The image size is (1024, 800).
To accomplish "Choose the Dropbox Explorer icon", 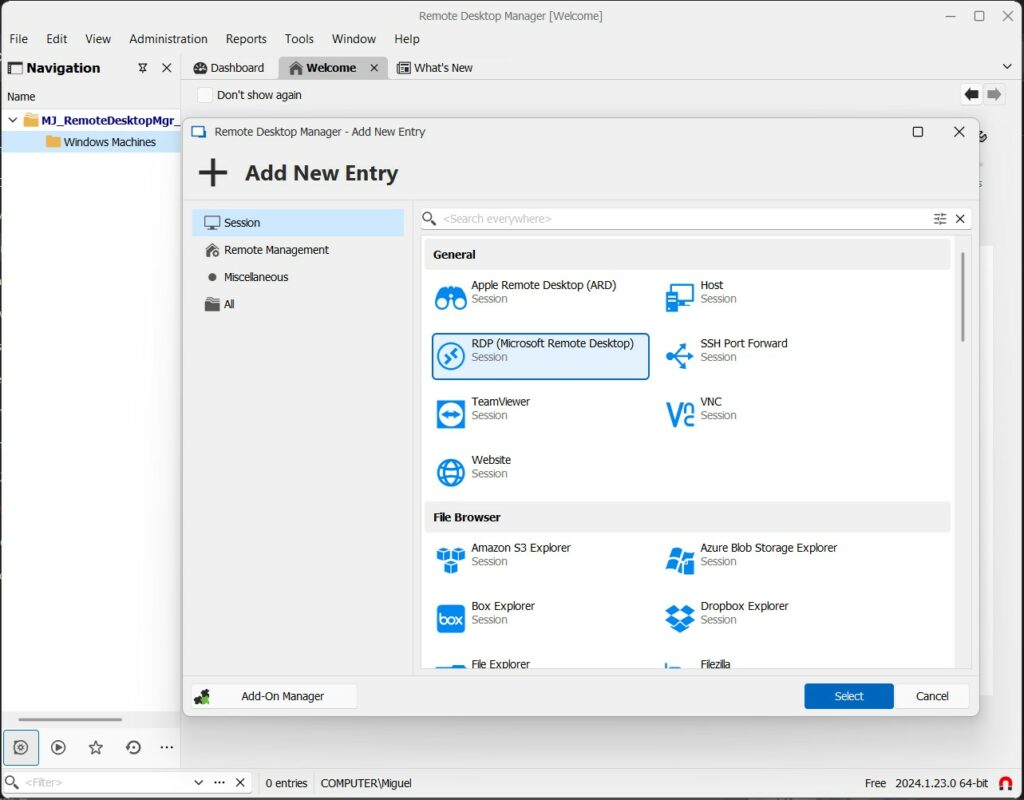I will point(680,618).
